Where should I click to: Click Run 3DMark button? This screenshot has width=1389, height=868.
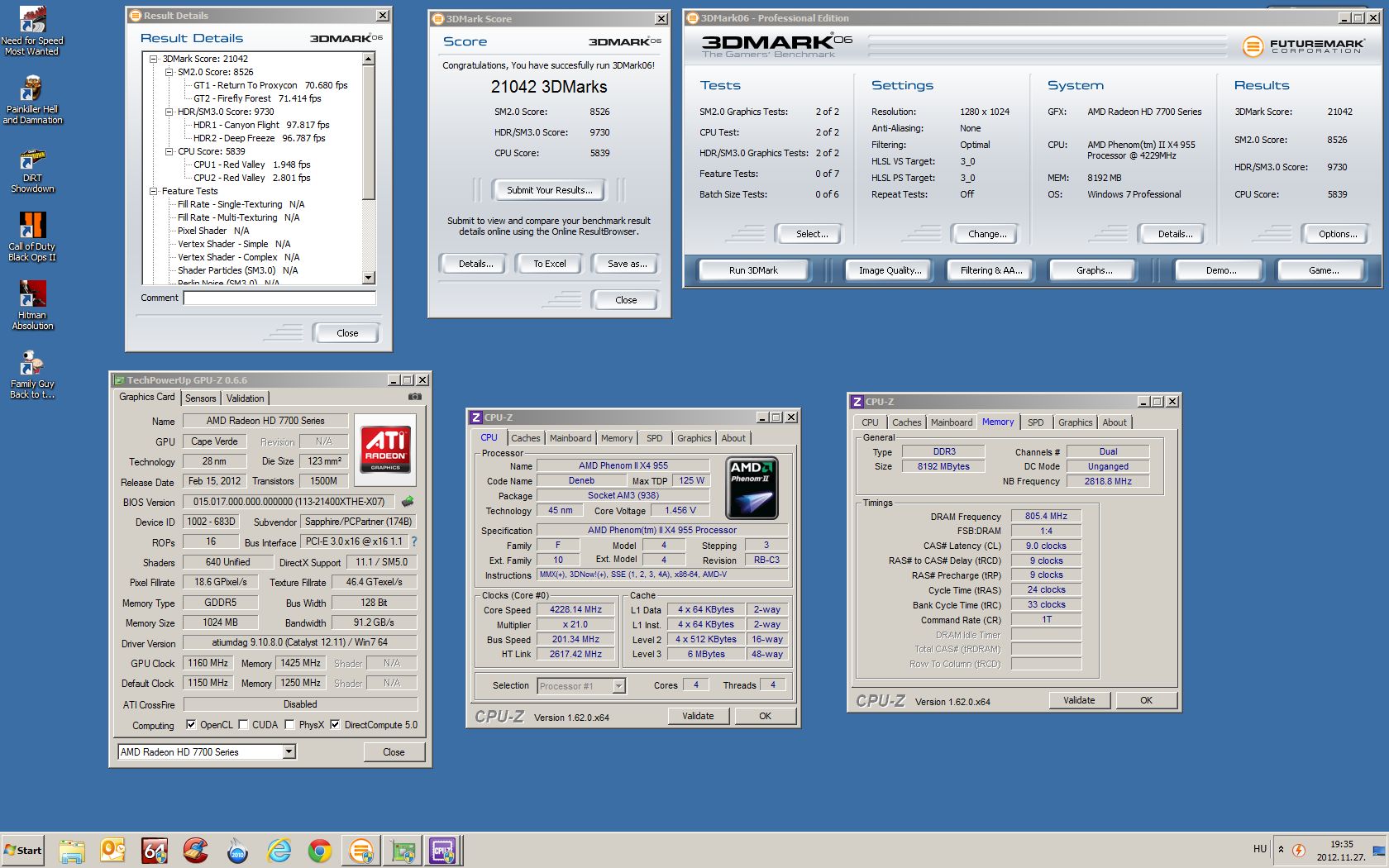coord(753,270)
